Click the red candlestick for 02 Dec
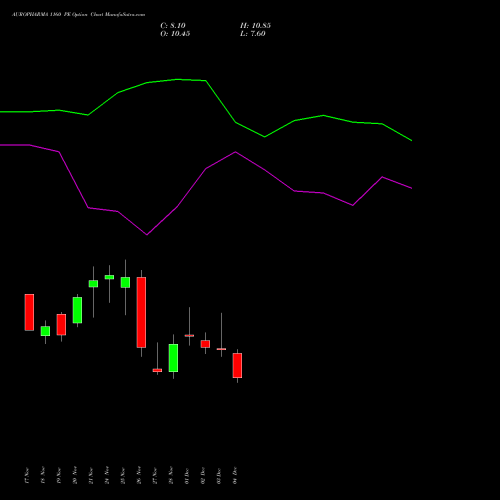 pos(205,344)
